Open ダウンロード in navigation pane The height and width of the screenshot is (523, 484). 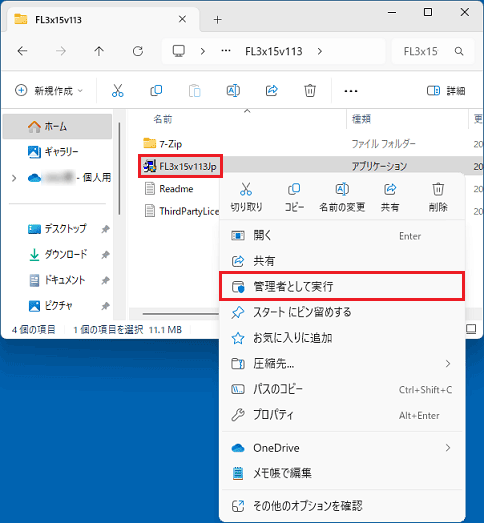pyautogui.click(x=57, y=254)
